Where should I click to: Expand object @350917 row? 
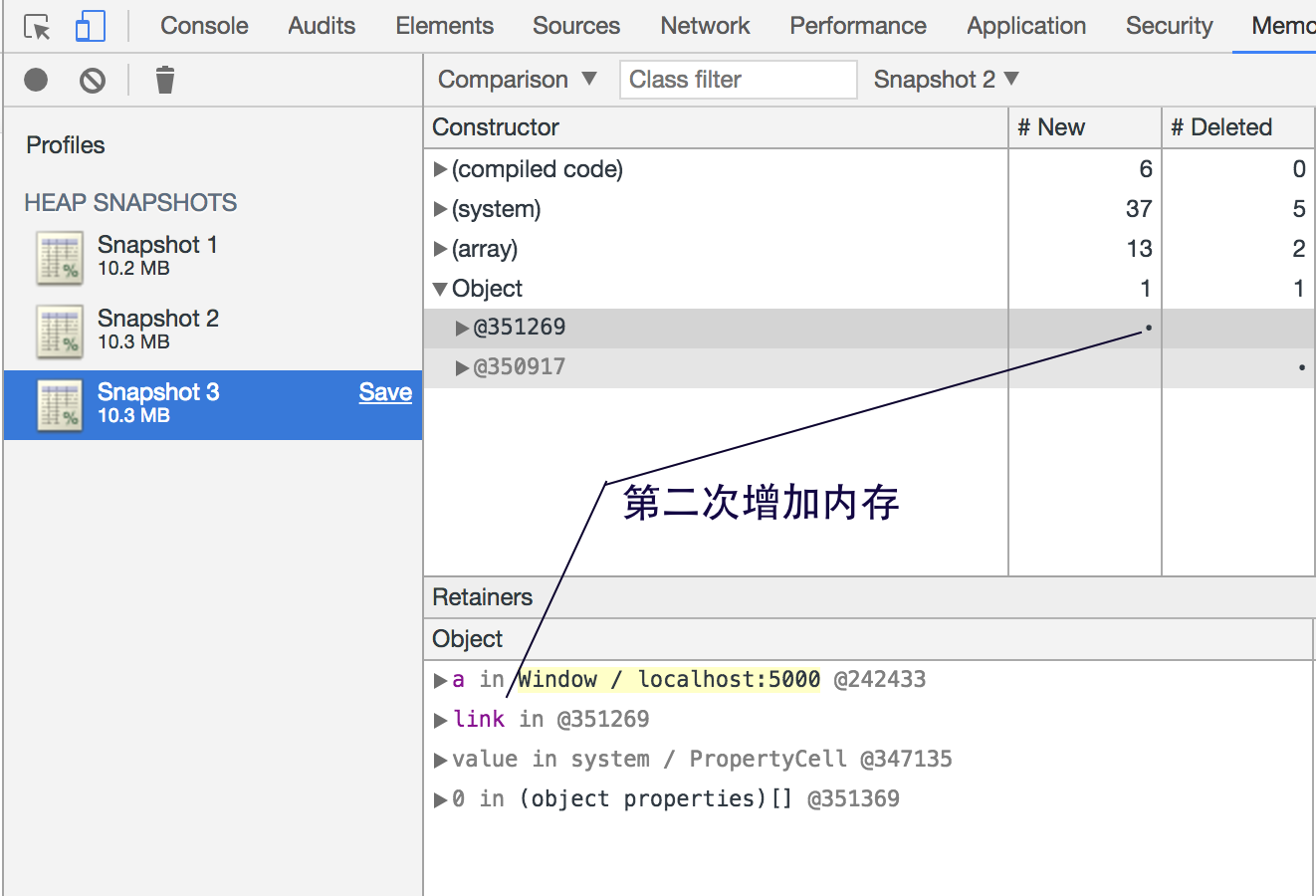click(462, 367)
